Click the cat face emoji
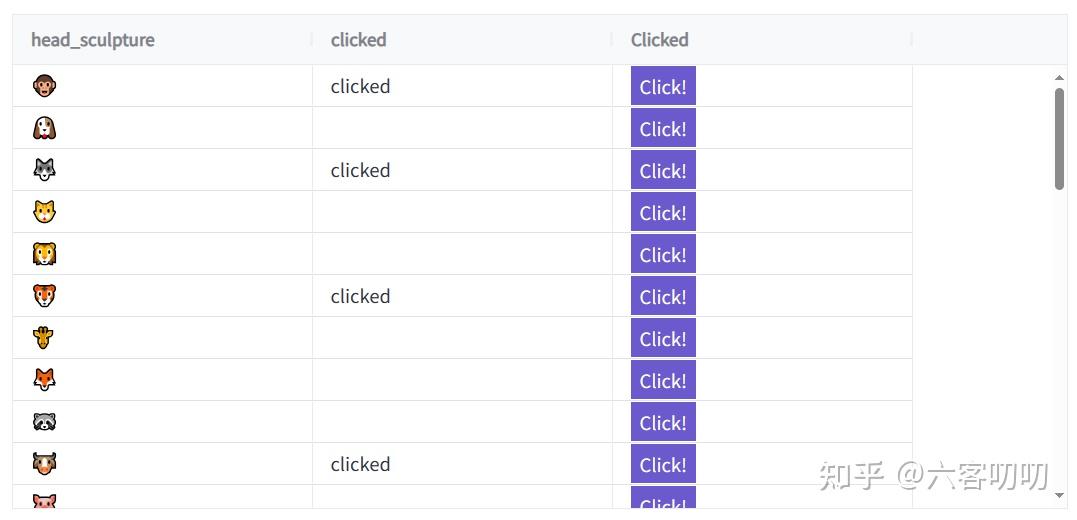Viewport: 1077px width, 520px height. coord(44,212)
